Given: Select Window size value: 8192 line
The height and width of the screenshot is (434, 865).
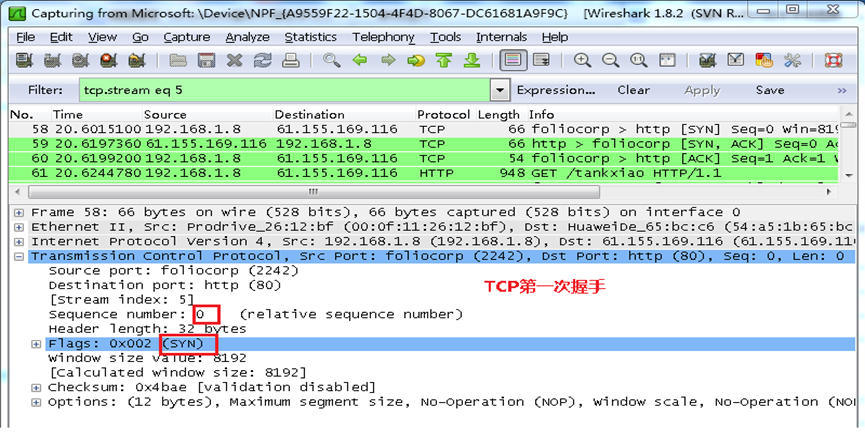Looking at the screenshot, I should (x=147, y=358).
